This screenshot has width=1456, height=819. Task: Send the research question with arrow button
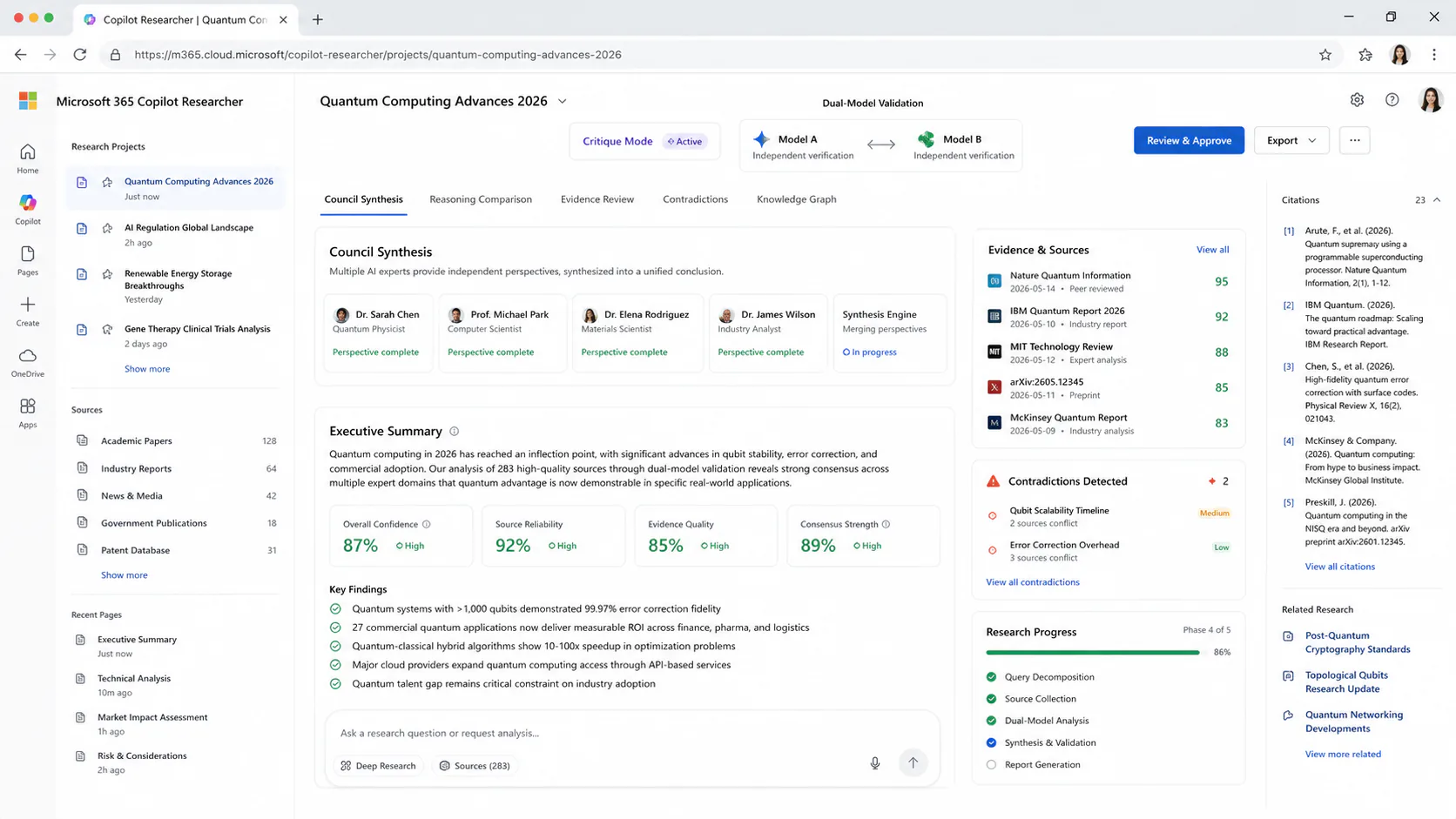pos(913,763)
